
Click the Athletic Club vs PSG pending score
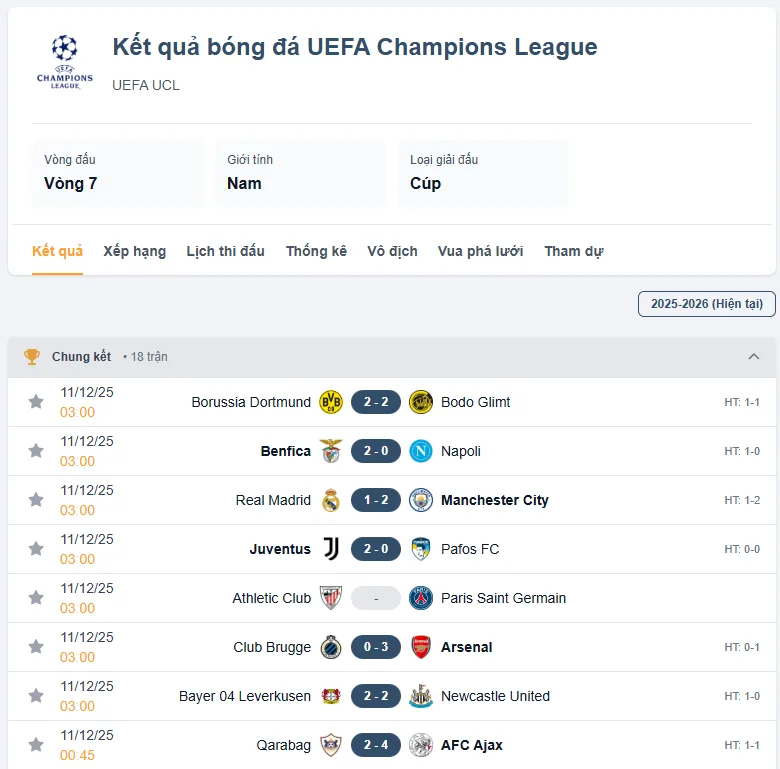[376, 598]
